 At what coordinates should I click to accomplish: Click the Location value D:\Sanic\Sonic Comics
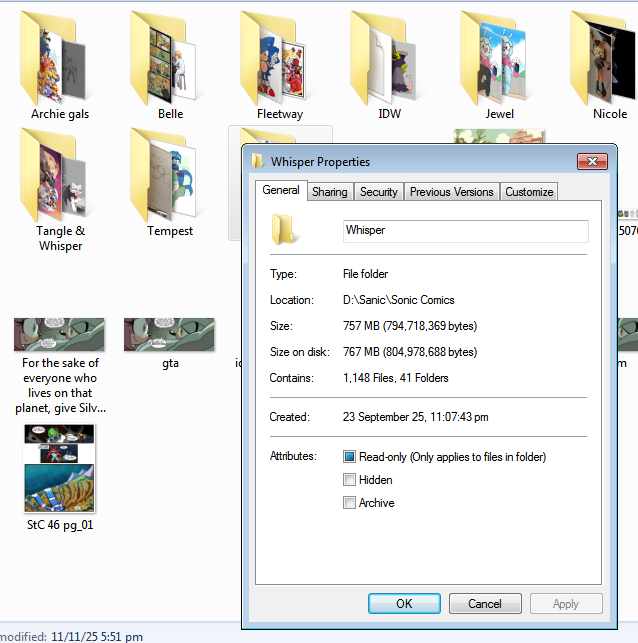click(x=399, y=300)
